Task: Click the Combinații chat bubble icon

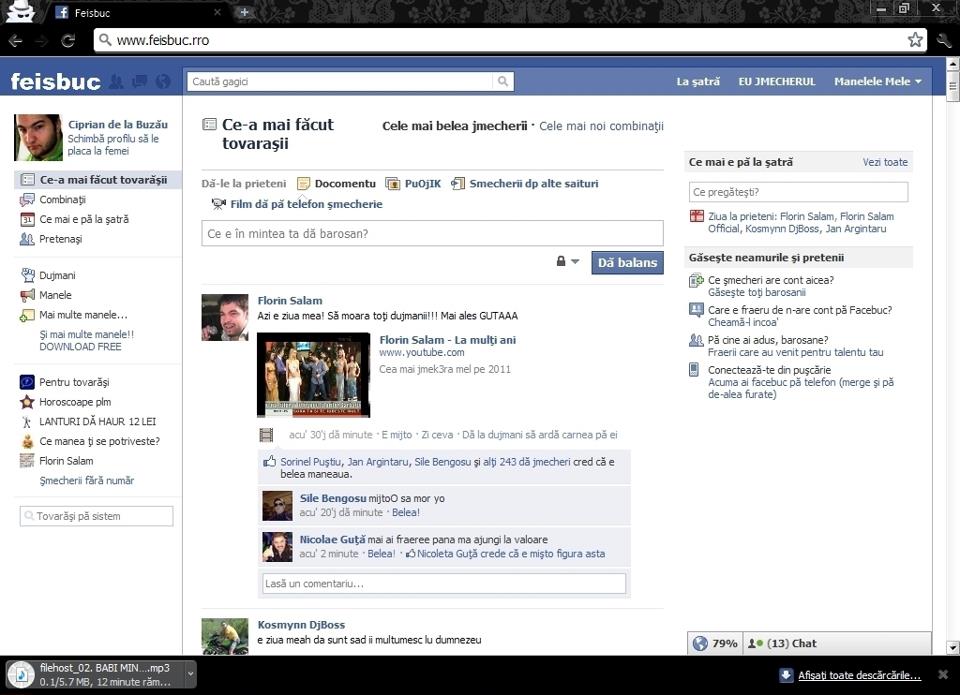Action: pos(27,200)
